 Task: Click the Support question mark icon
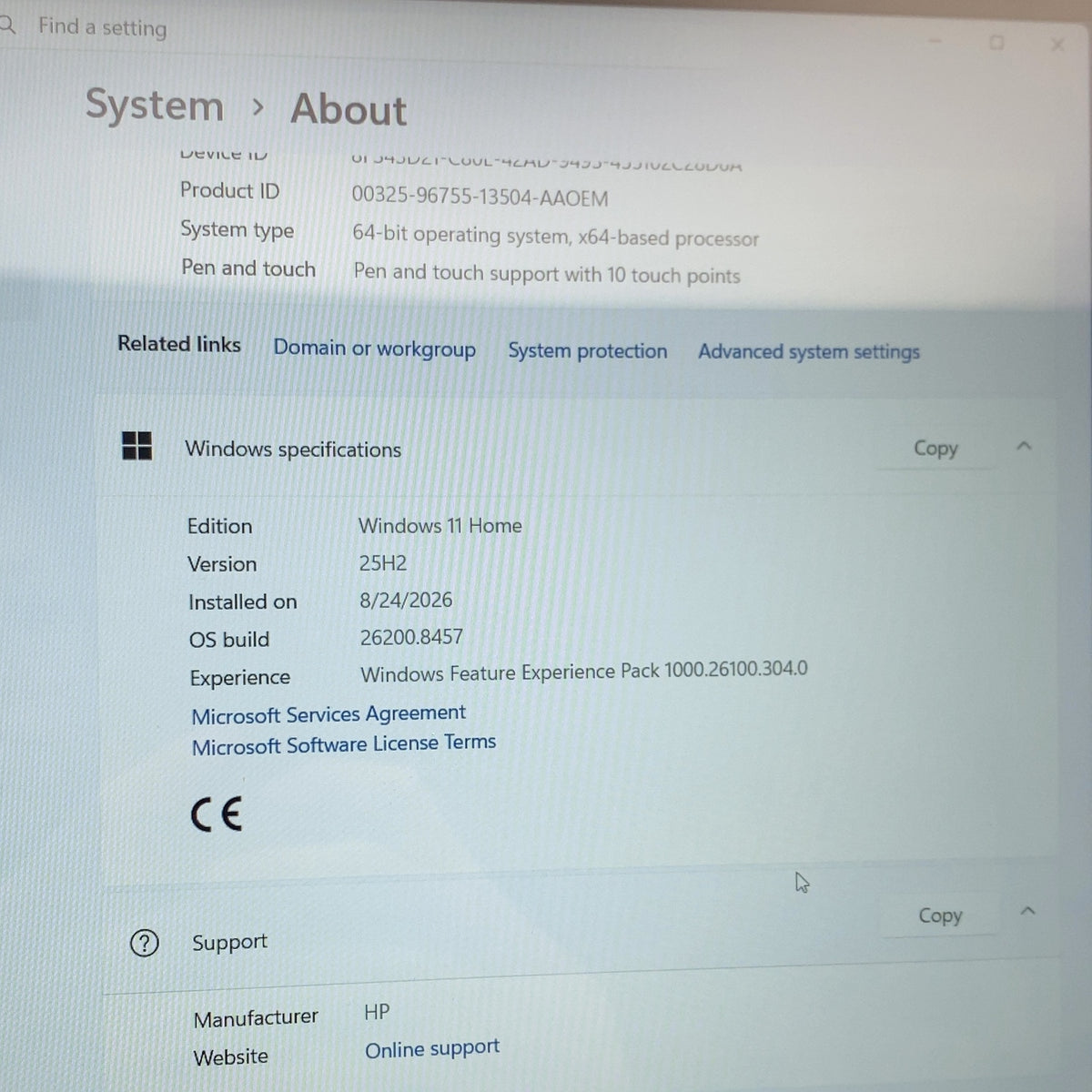[145, 944]
